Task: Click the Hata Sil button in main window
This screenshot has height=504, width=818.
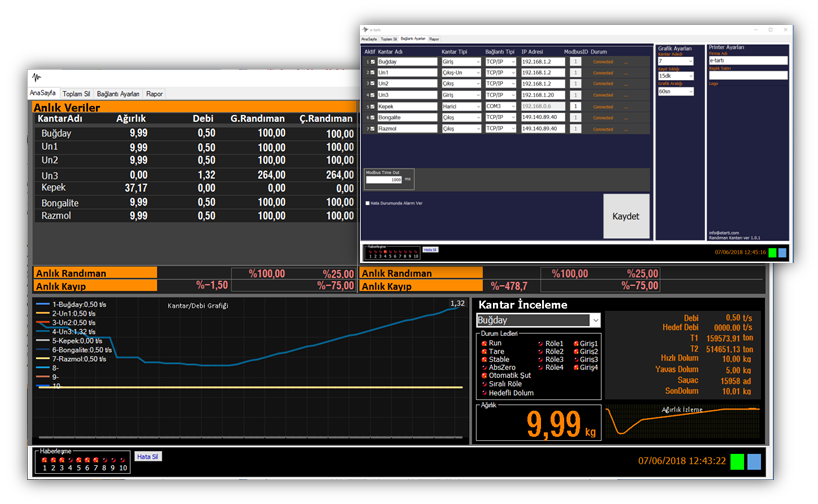Action: (149, 456)
